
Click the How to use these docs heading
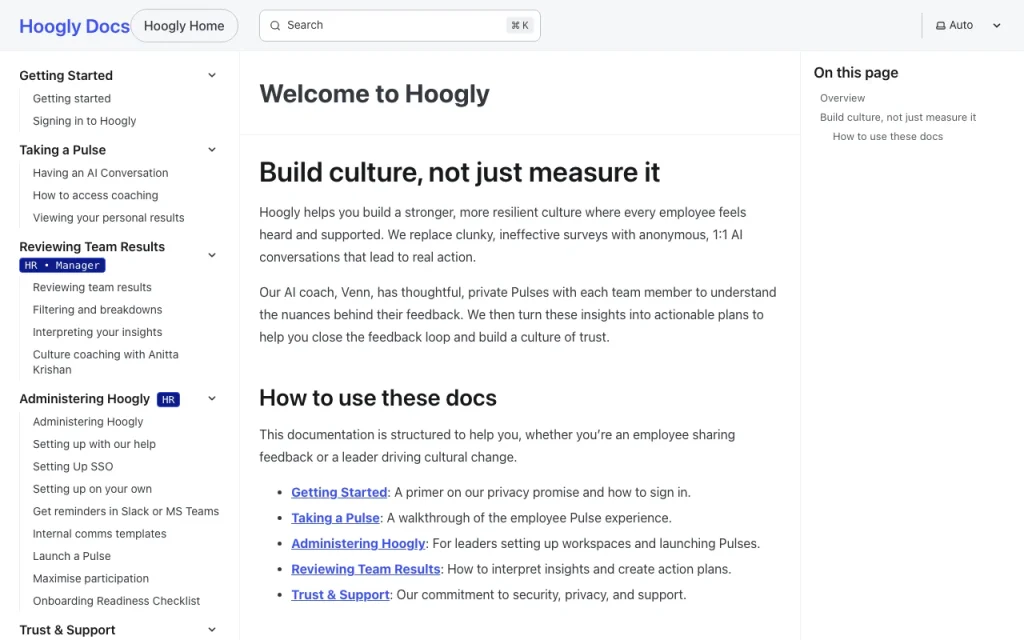coord(378,398)
